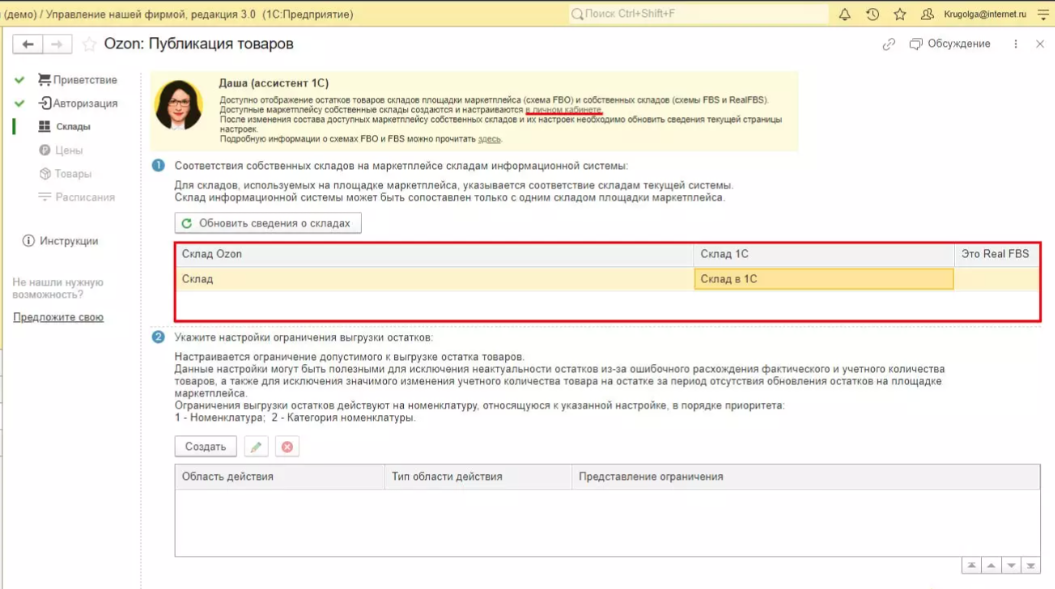Open the service settings menu icon at top right
The image size is (1055, 589).
(1043, 14)
